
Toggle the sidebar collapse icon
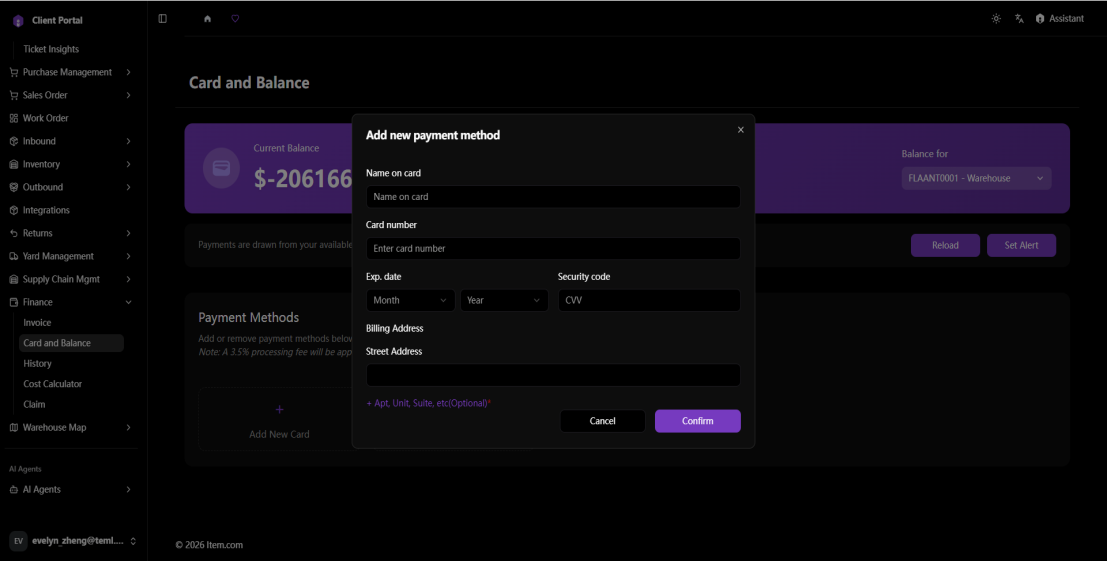[162, 18]
